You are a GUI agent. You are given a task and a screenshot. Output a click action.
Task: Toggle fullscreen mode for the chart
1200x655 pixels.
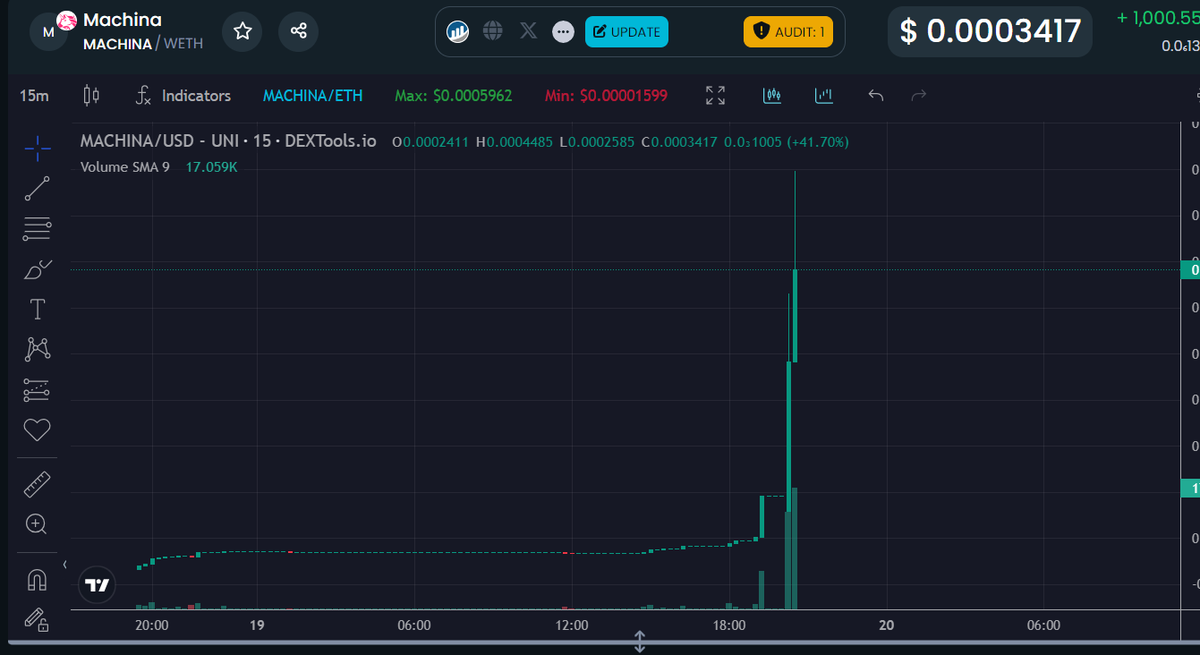click(715, 96)
